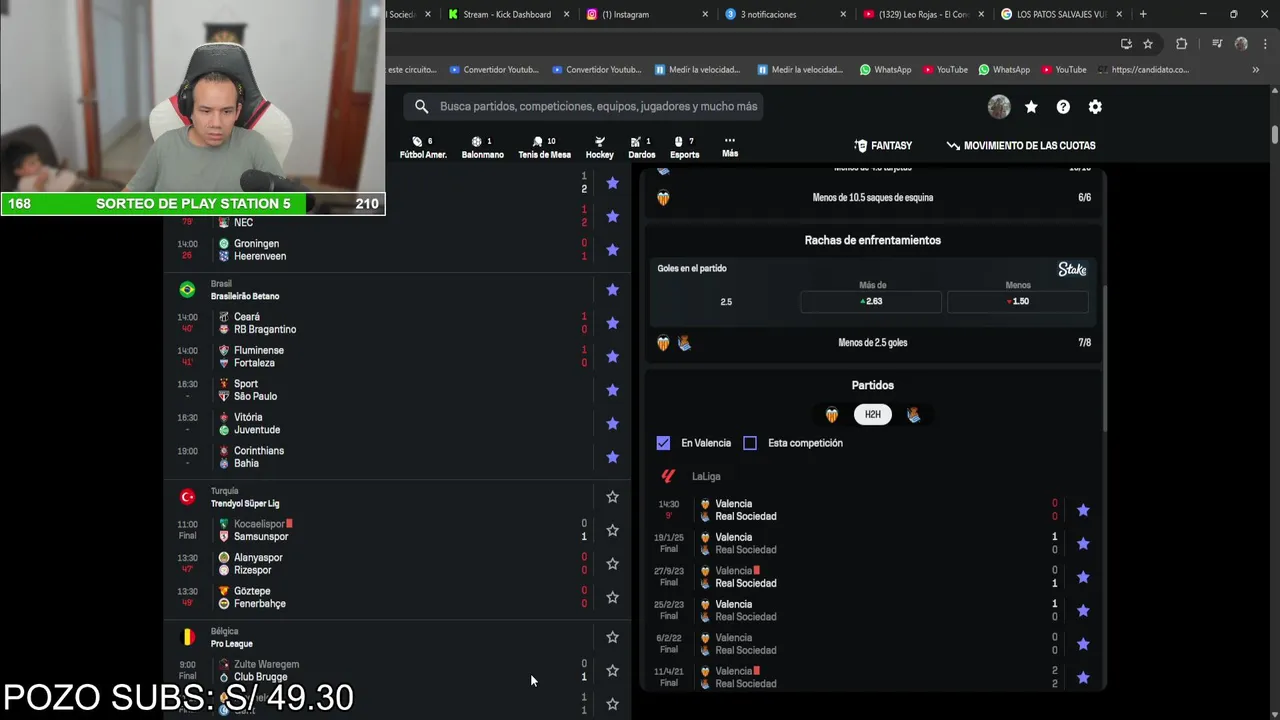Viewport: 1280px width, 720px height.
Task: Open the FANTASY link
Action: pos(883,146)
